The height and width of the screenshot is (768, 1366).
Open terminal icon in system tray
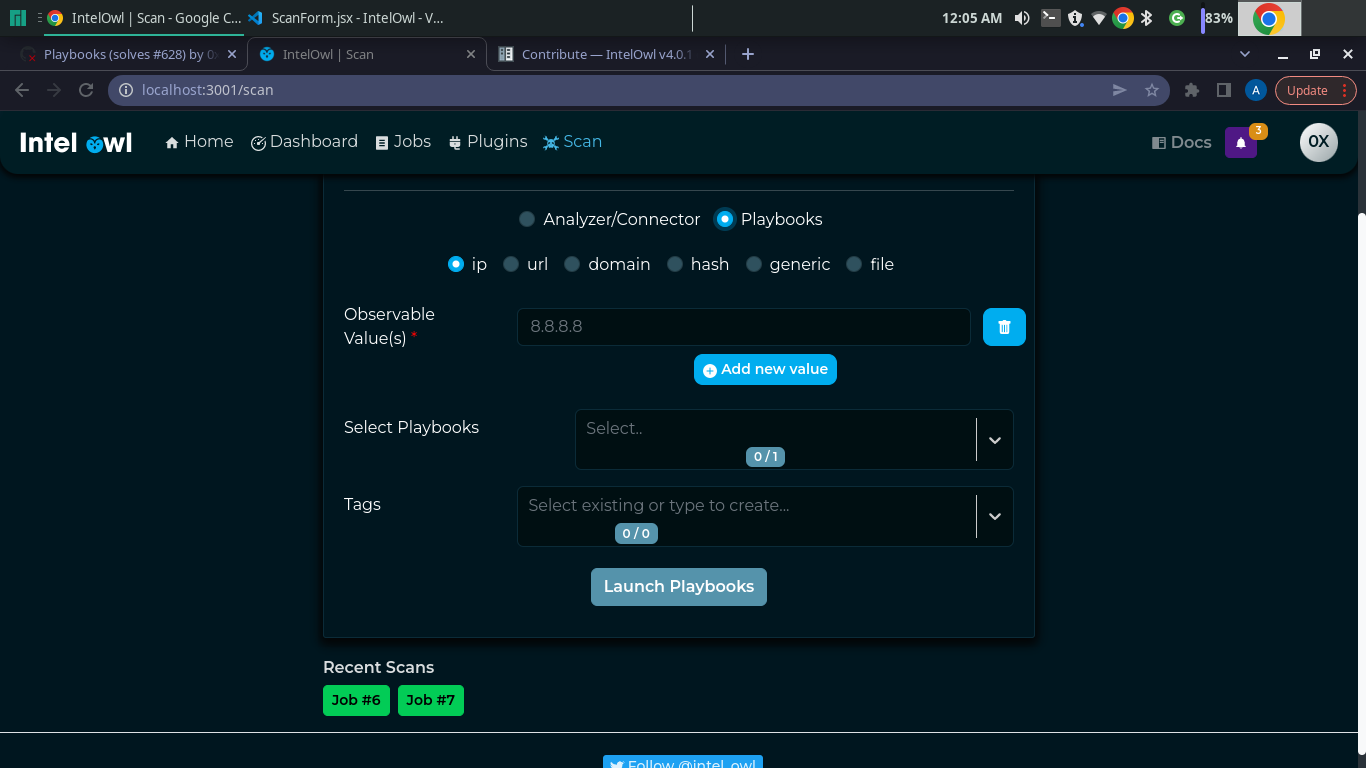point(1050,17)
